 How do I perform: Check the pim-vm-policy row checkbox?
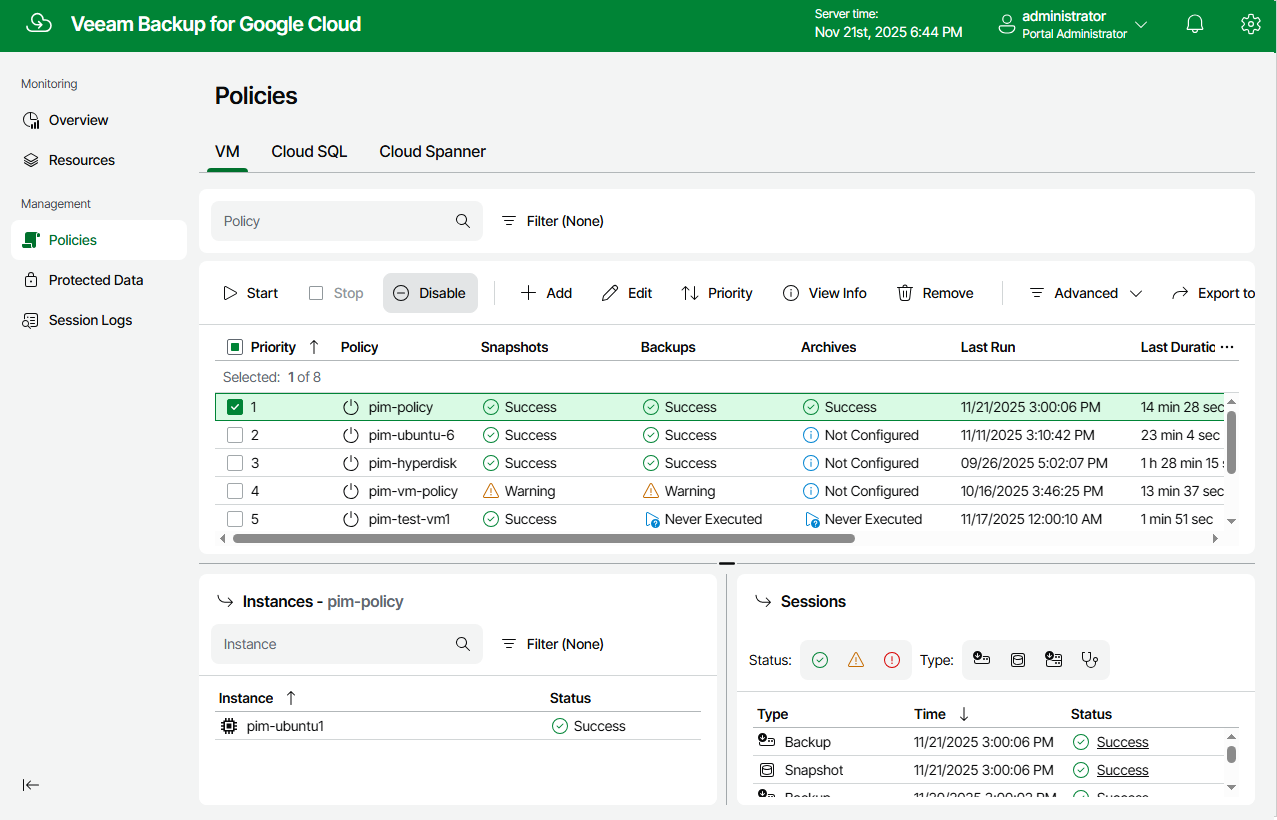235,491
